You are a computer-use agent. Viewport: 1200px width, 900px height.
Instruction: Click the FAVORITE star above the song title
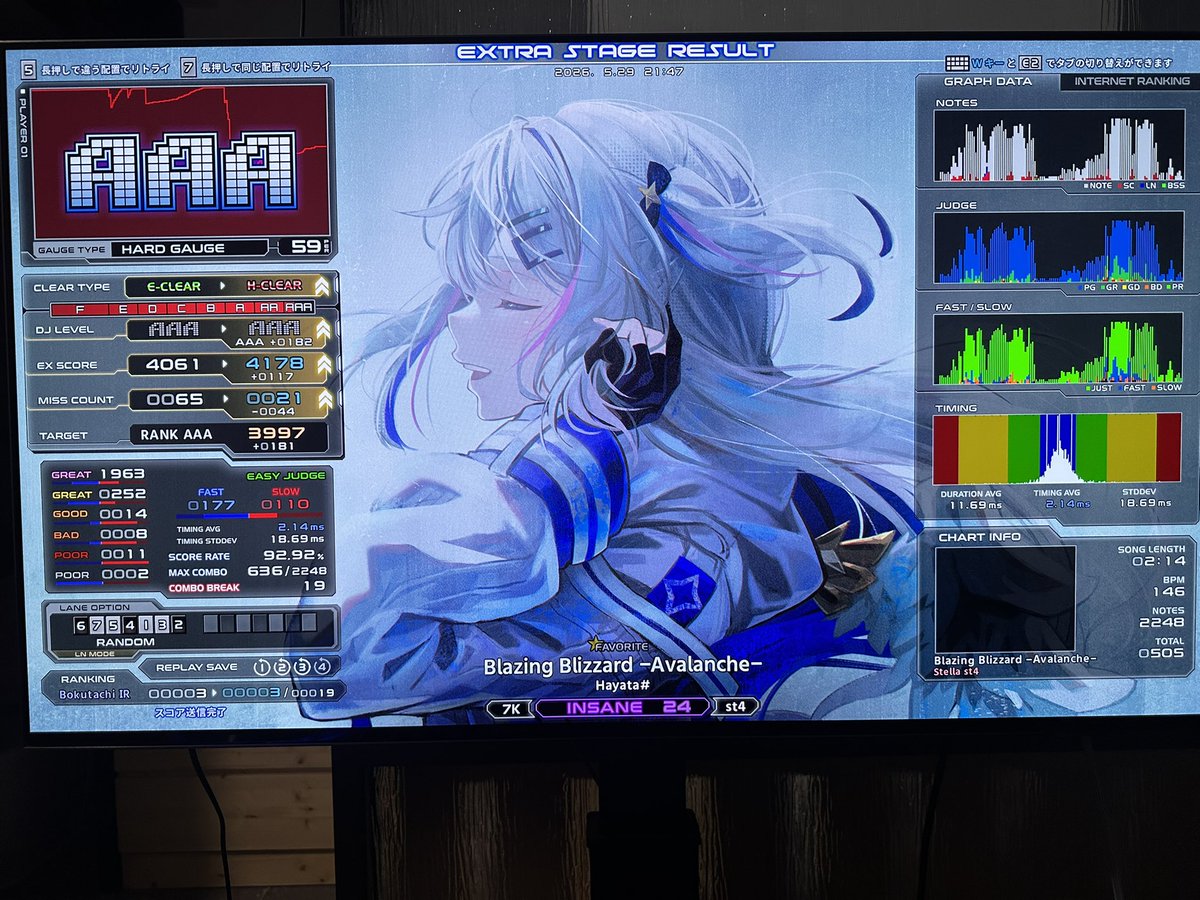(595, 645)
